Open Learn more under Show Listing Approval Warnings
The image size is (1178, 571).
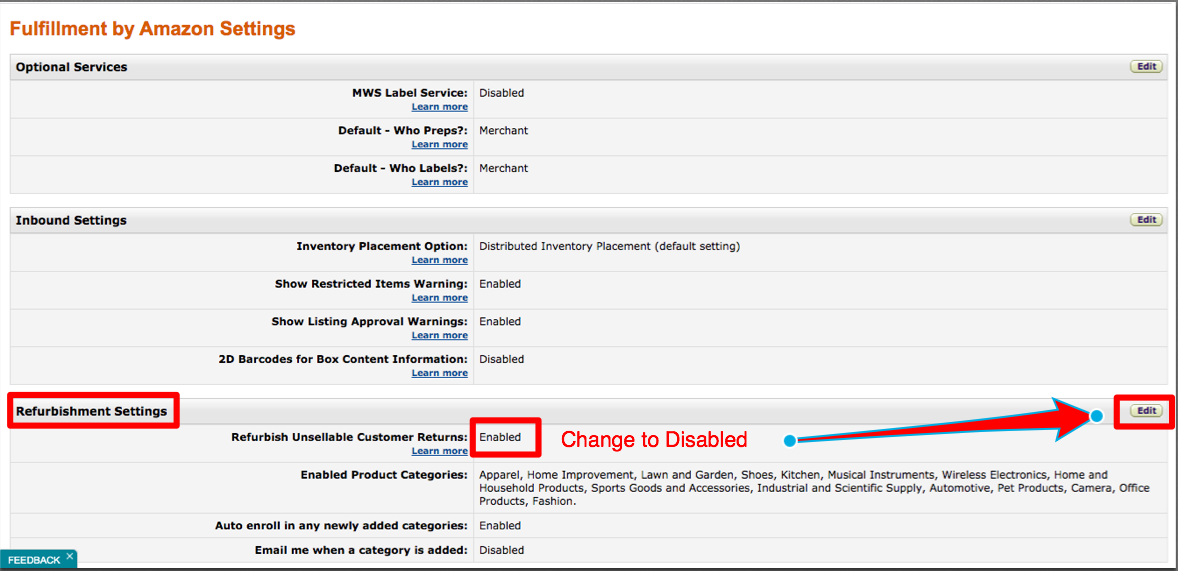point(439,335)
